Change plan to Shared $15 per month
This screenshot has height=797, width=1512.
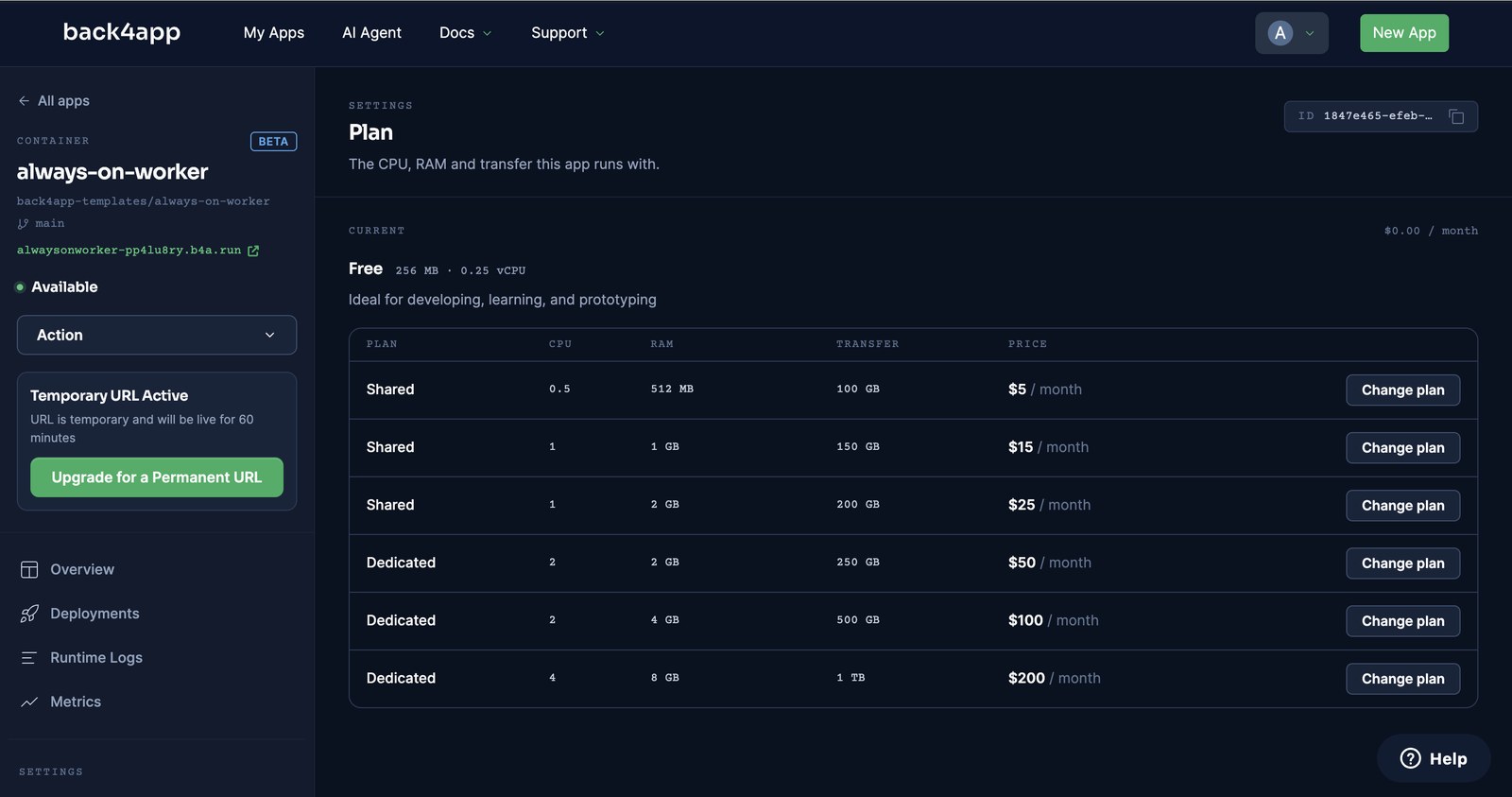pos(1402,448)
